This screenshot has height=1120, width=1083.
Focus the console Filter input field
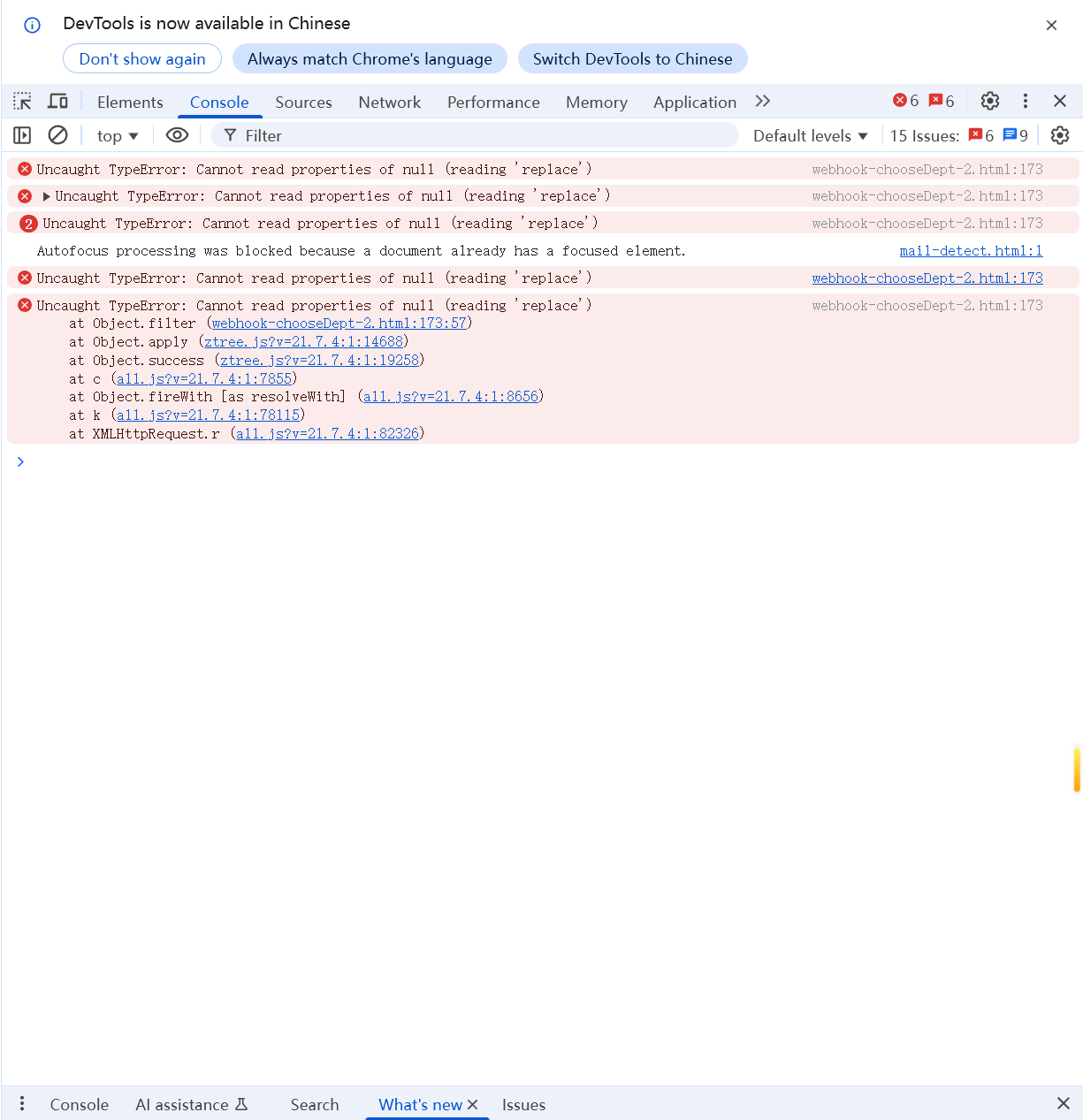(x=474, y=135)
